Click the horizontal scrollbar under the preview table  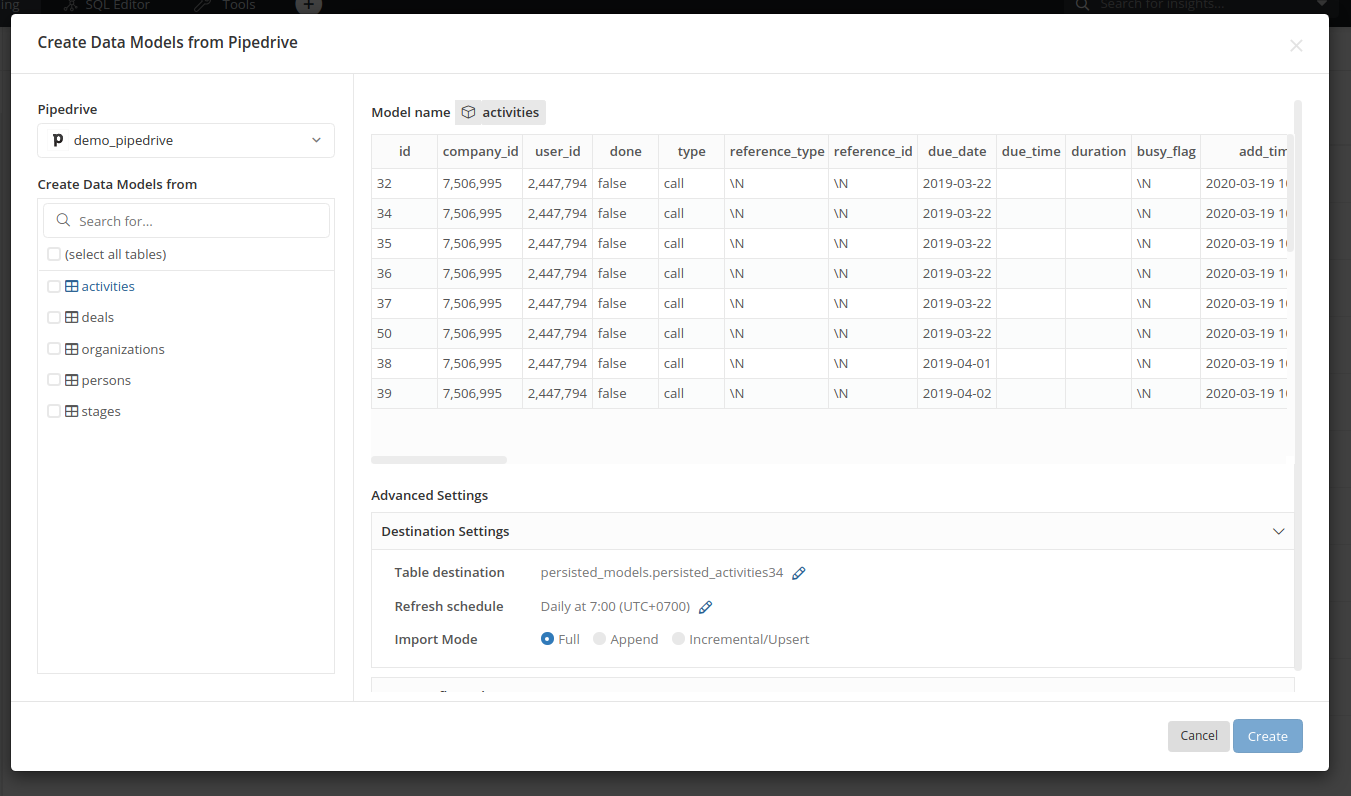pyautogui.click(x=439, y=460)
